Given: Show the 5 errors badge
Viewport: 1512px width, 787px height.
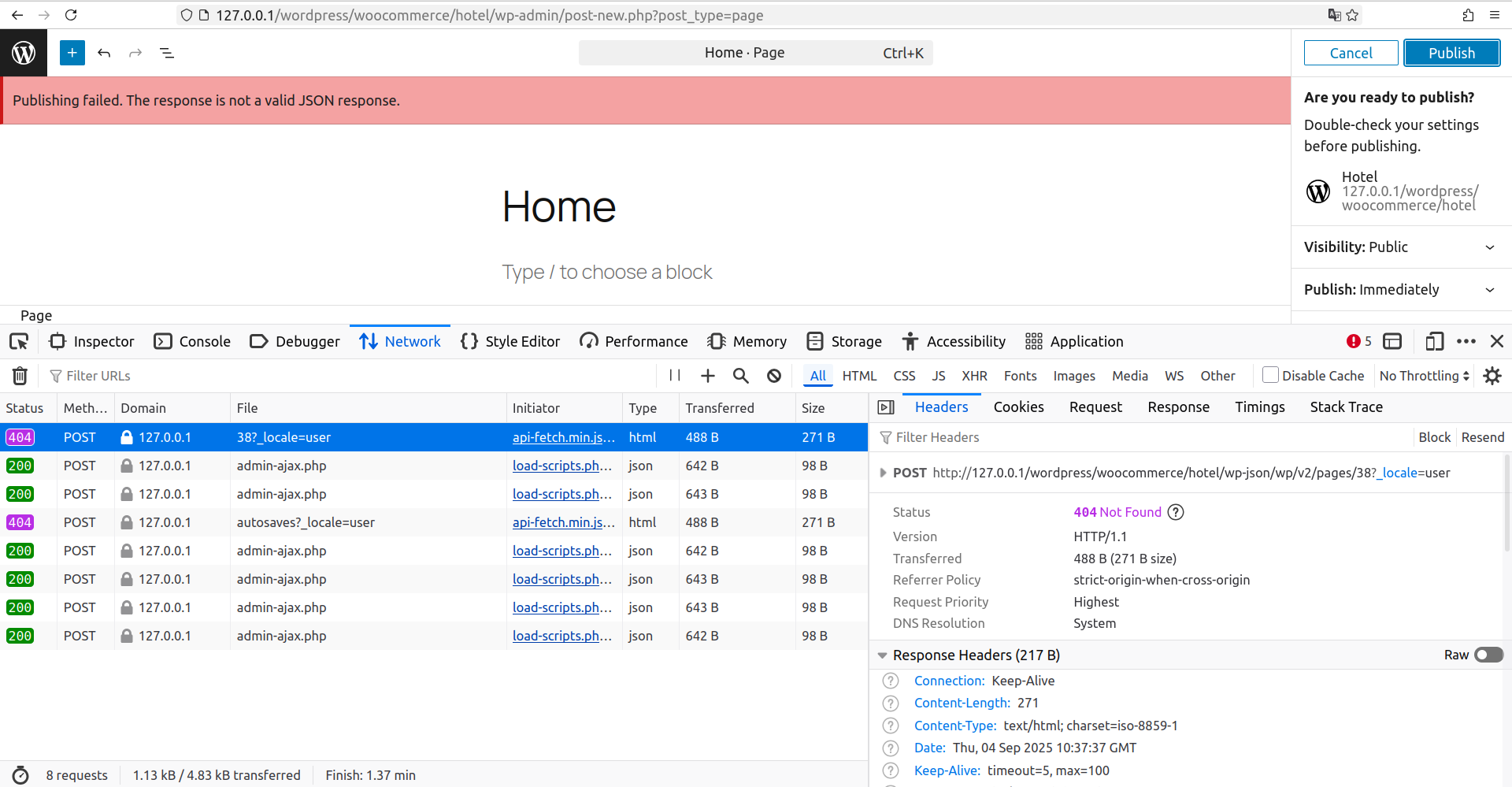Looking at the screenshot, I should click(x=1359, y=341).
